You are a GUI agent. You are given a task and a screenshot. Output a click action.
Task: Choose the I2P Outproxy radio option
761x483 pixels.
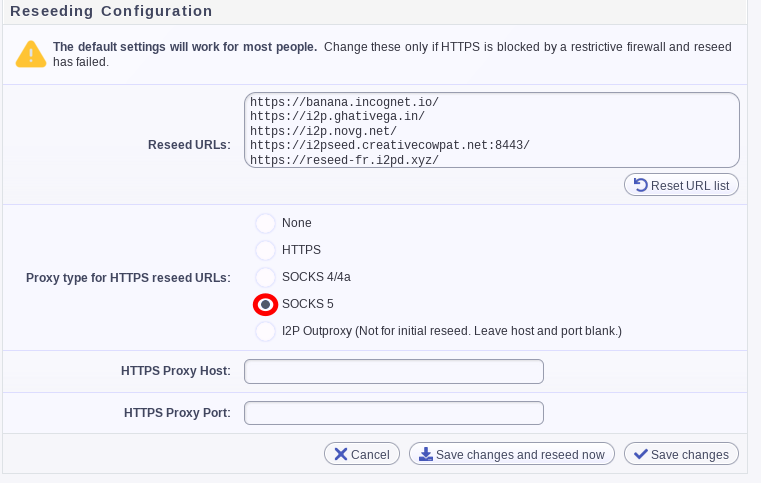coord(265,330)
